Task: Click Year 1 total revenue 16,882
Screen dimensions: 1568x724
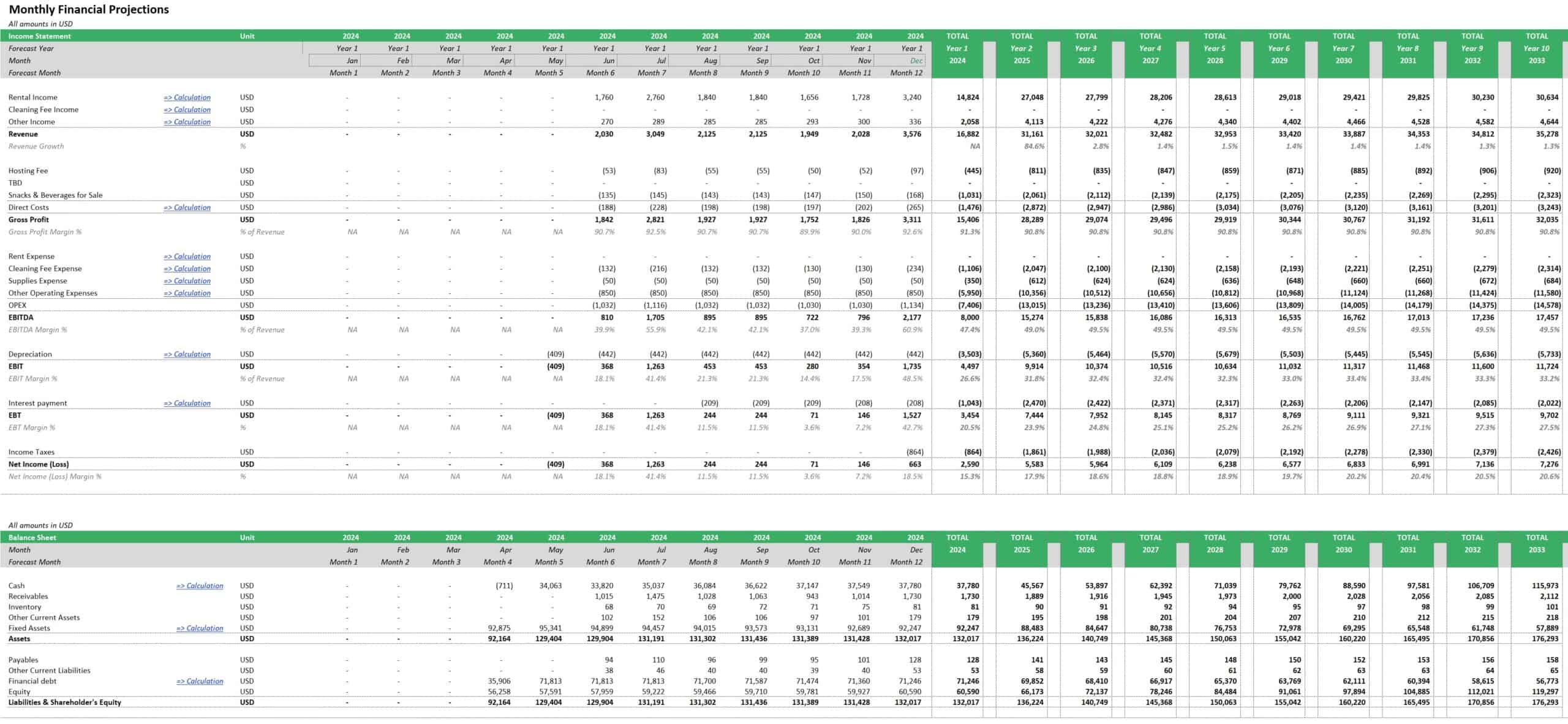Action: pyautogui.click(x=968, y=134)
